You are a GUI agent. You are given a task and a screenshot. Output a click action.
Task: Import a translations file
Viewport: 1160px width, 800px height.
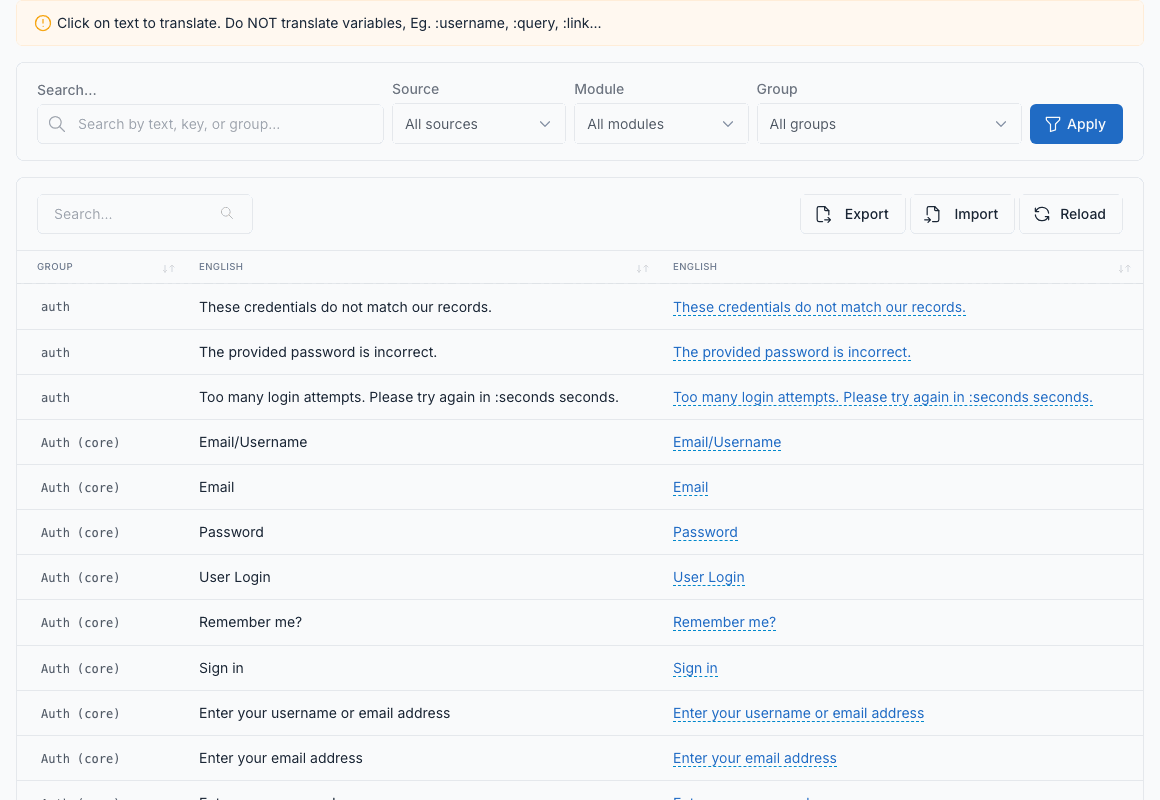(962, 214)
